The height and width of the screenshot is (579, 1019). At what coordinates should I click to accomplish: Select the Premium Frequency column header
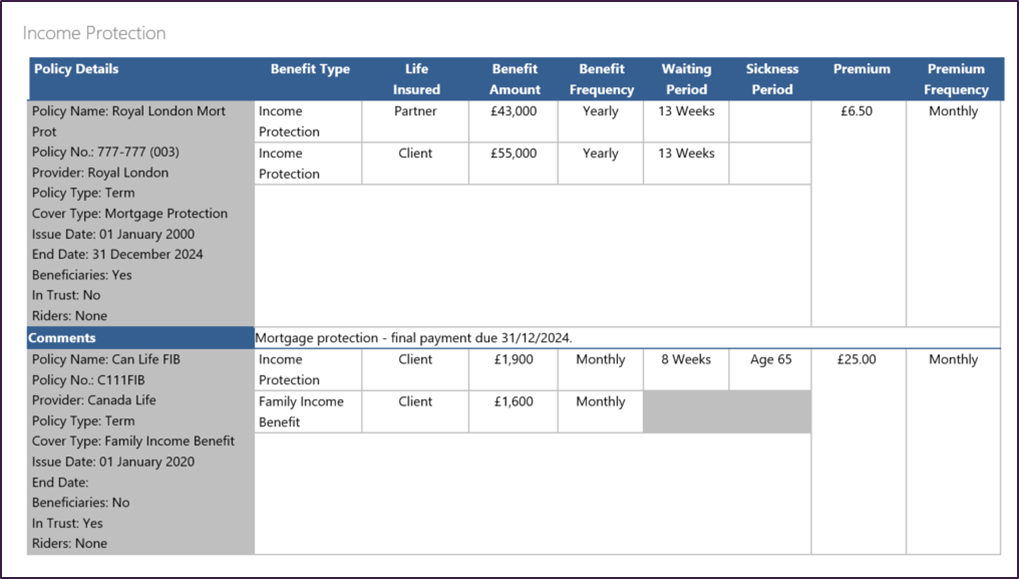955,78
